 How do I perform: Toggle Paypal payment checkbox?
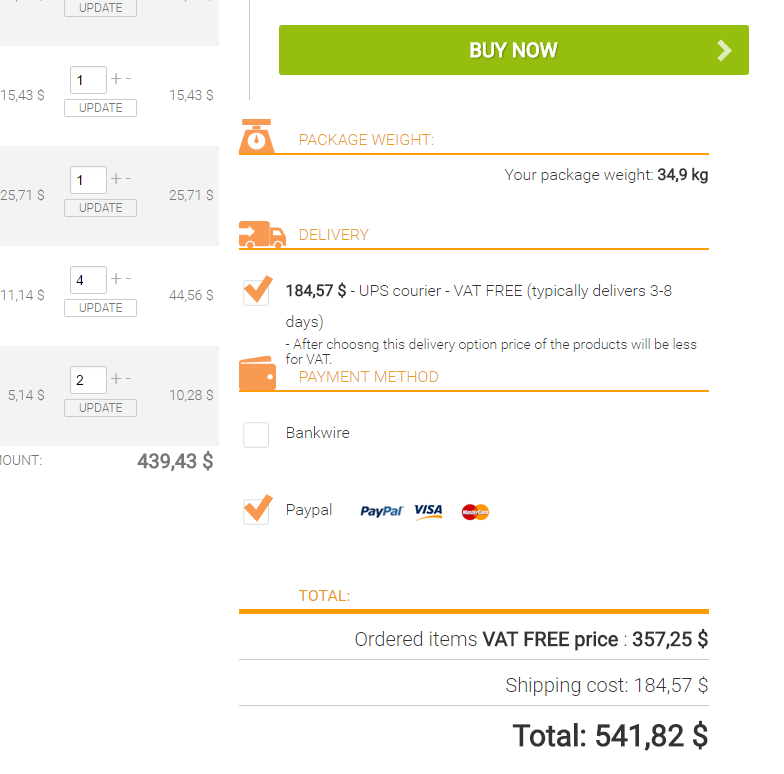[257, 510]
